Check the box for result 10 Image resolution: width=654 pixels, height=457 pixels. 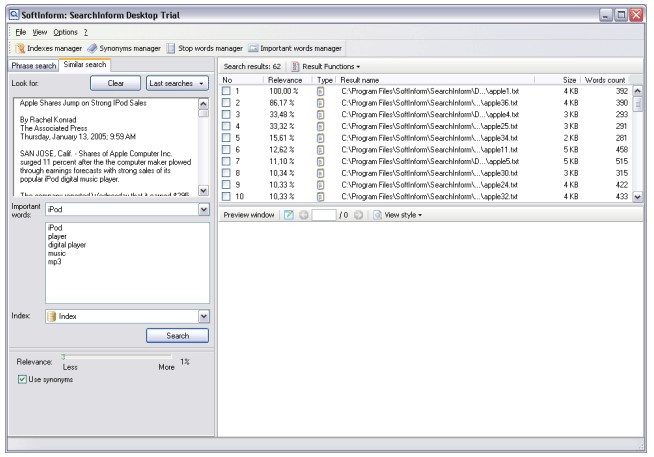point(226,196)
